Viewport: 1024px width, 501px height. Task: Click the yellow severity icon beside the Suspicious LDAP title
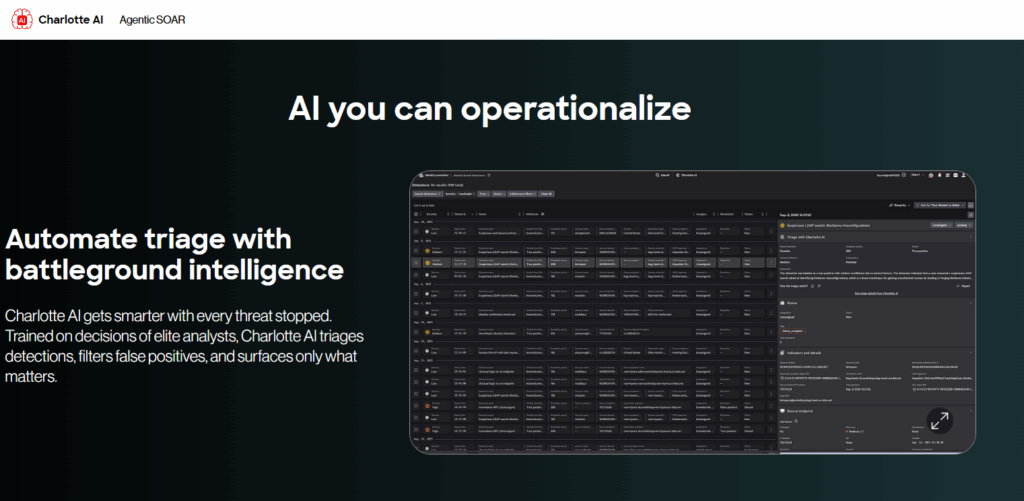point(782,225)
